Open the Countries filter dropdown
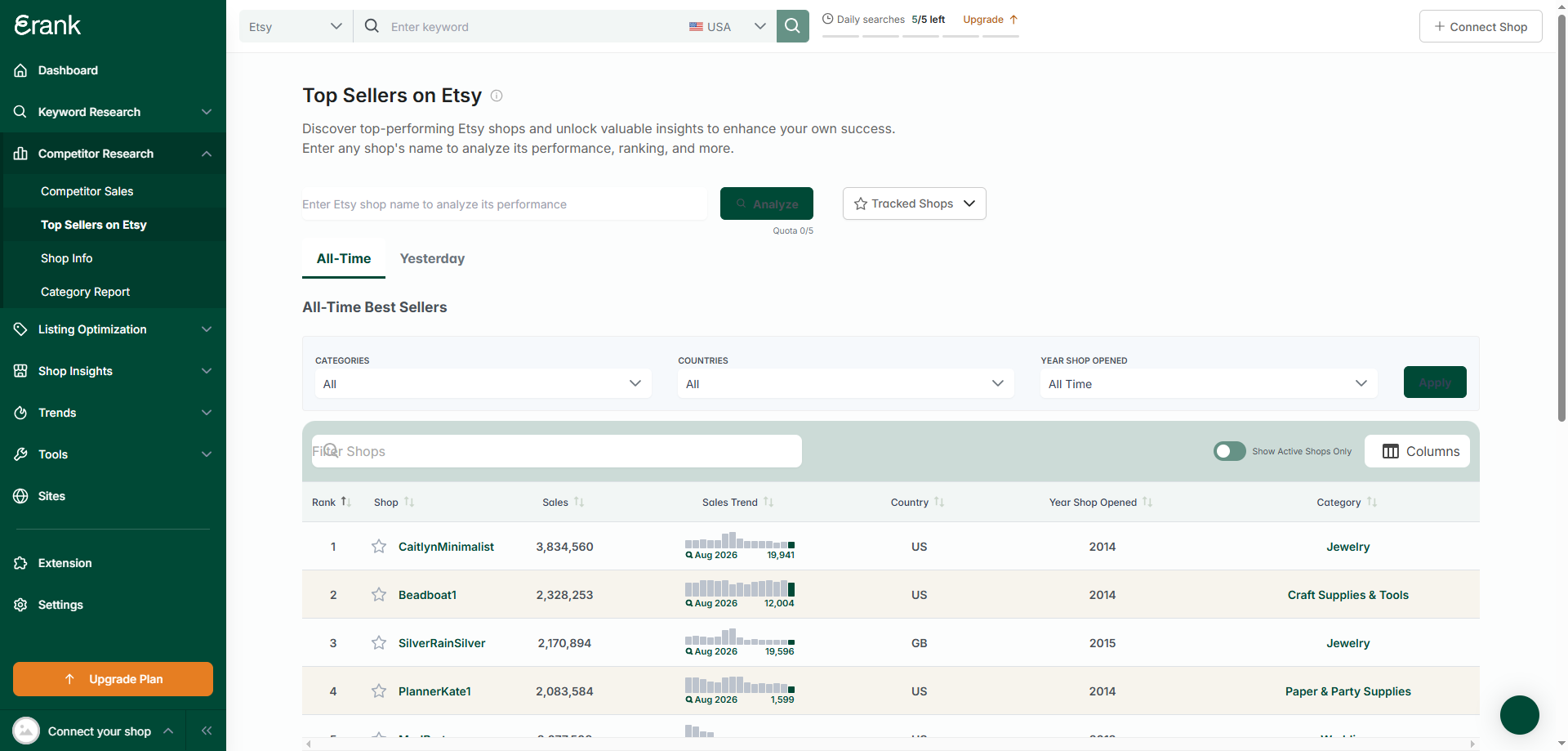The image size is (1568, 751). pyautogui.click(x=845, y=383)
